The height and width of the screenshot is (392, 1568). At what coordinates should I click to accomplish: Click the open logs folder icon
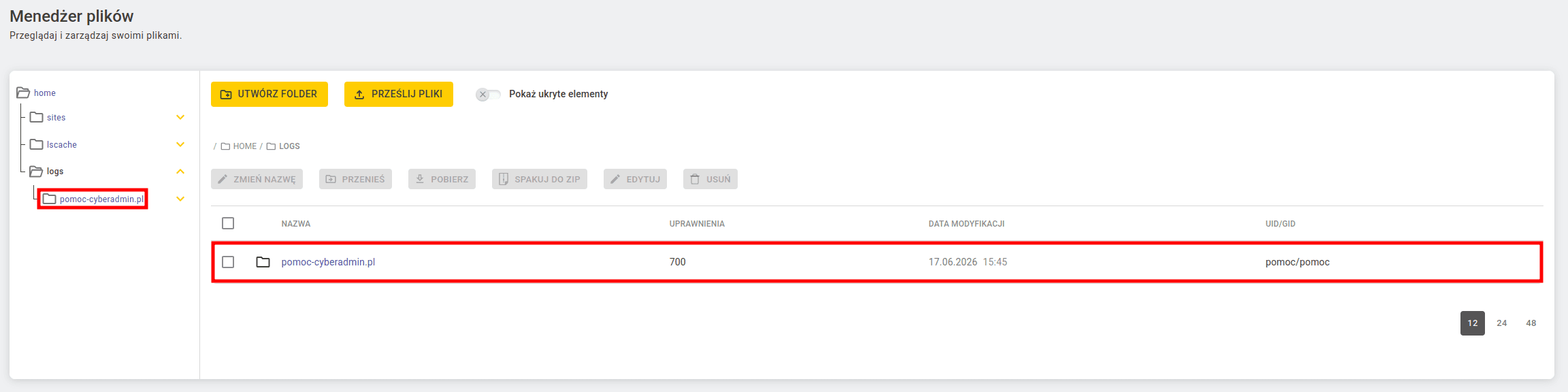tap(37, 171)
